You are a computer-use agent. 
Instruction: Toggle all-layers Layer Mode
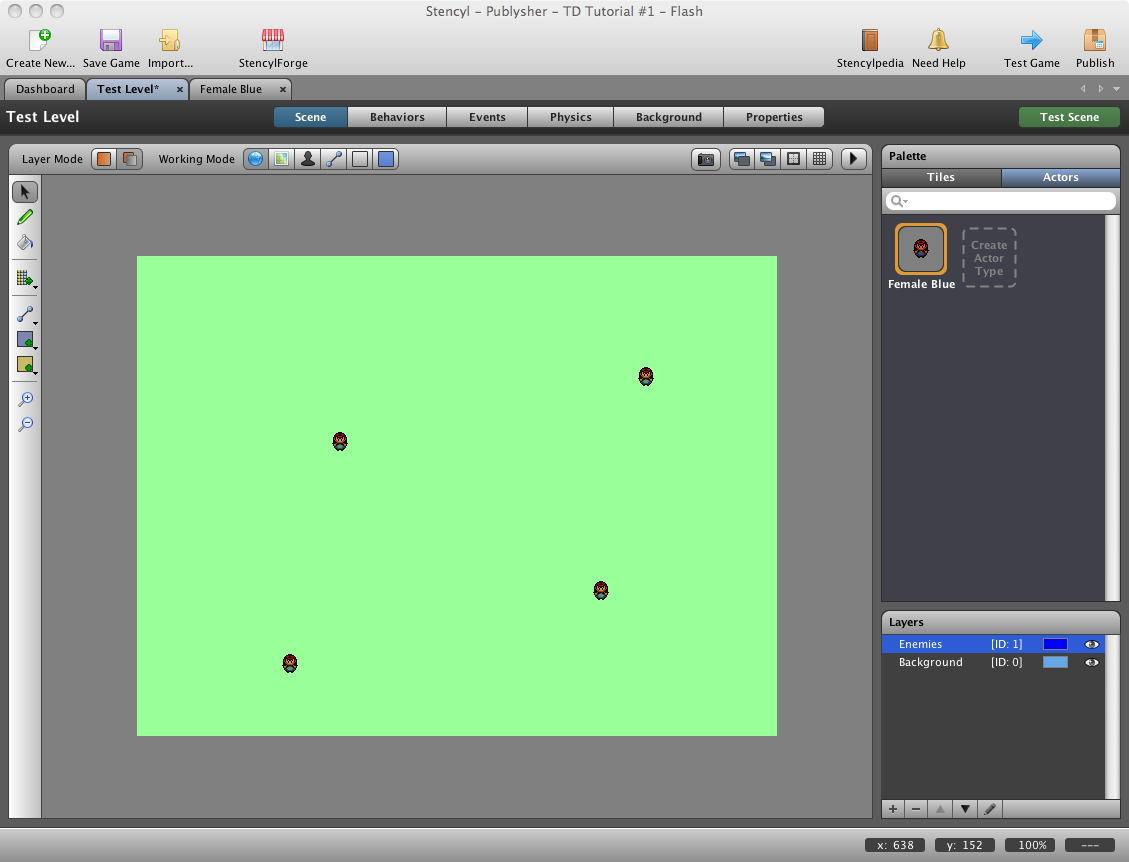click(x=130, y=159)
